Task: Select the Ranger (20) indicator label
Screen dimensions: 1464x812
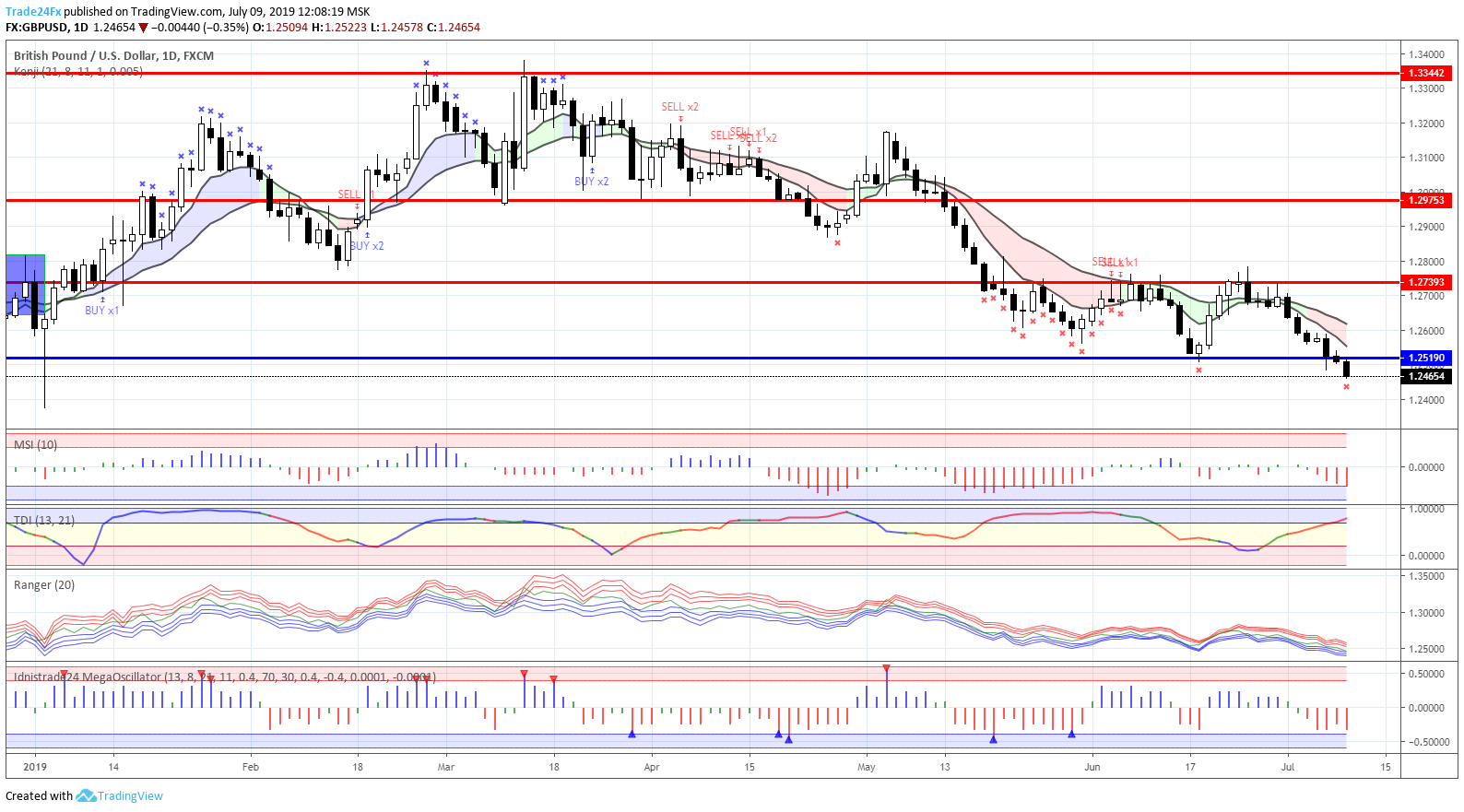Action: pos(44,584)
